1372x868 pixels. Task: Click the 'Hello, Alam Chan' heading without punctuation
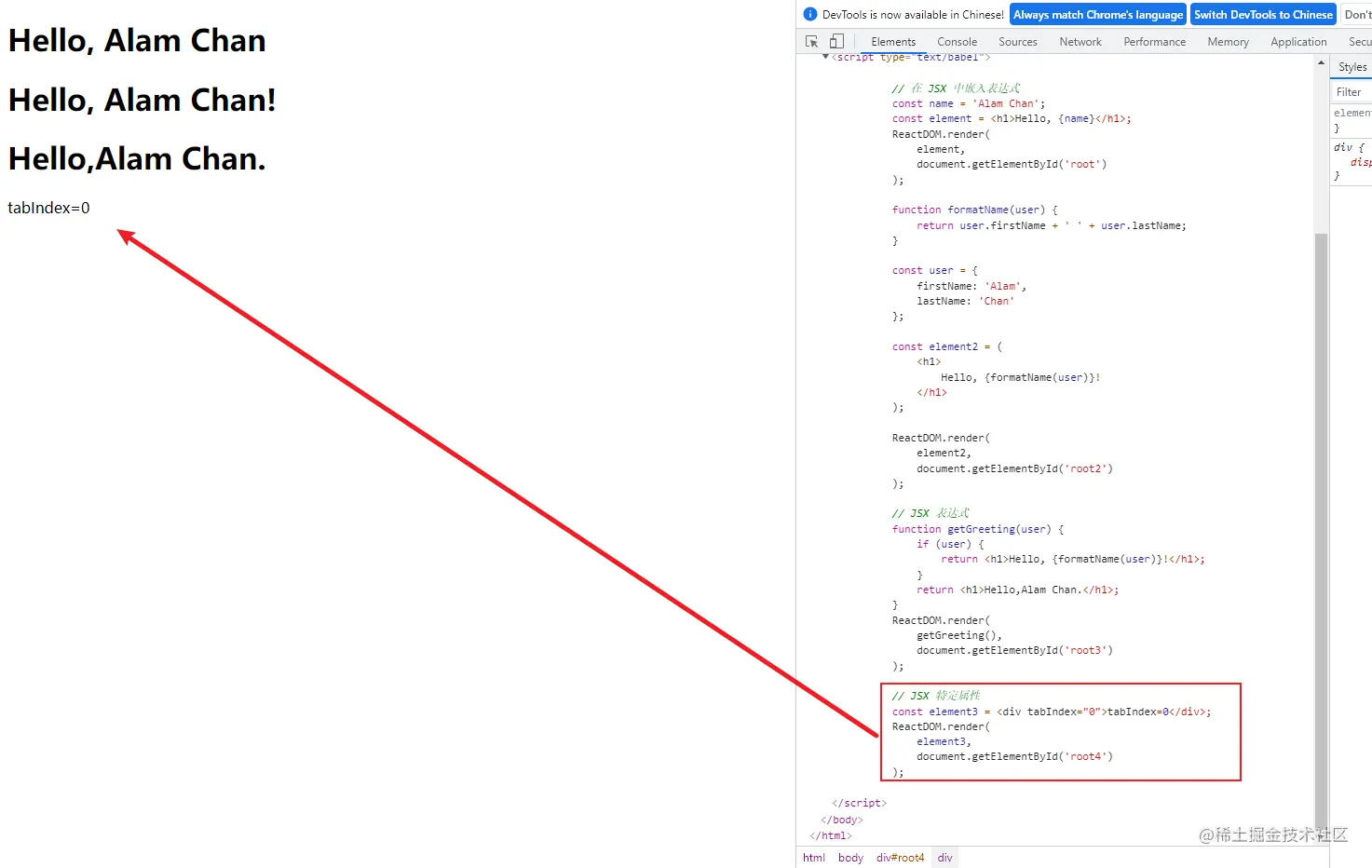point(137,41)
